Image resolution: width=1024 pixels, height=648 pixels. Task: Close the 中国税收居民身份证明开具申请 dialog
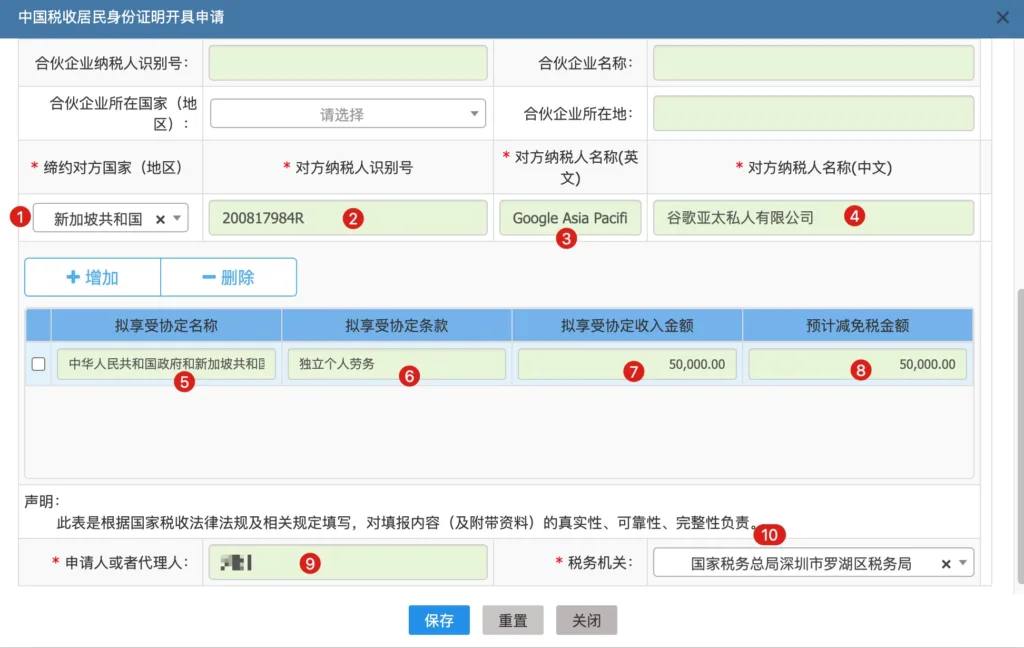tap(1002, 18)
